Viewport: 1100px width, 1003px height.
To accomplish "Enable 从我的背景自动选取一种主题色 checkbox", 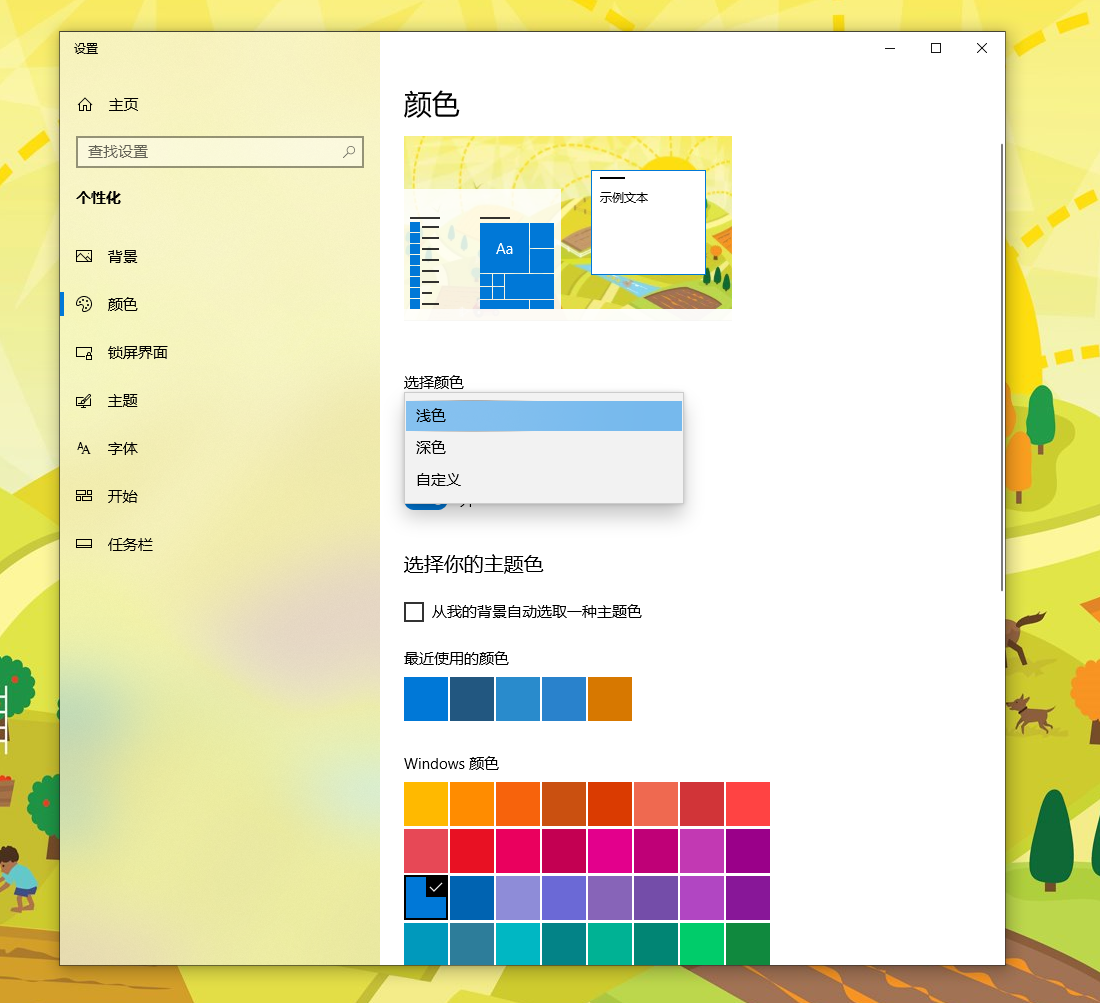I will (x=414, y=612).
